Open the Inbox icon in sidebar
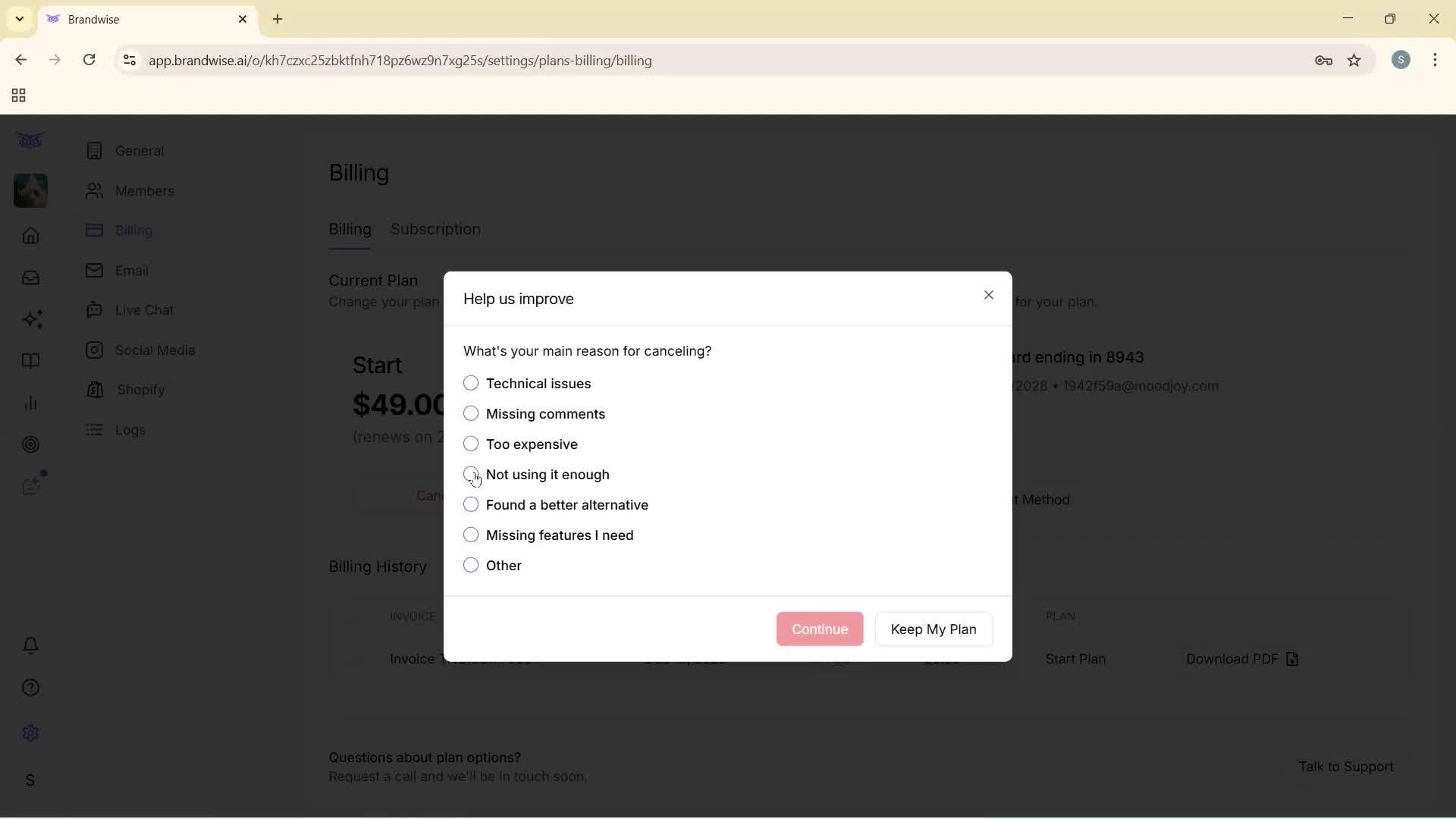This screenshot has width=1456, height=819. click(30, 278)
